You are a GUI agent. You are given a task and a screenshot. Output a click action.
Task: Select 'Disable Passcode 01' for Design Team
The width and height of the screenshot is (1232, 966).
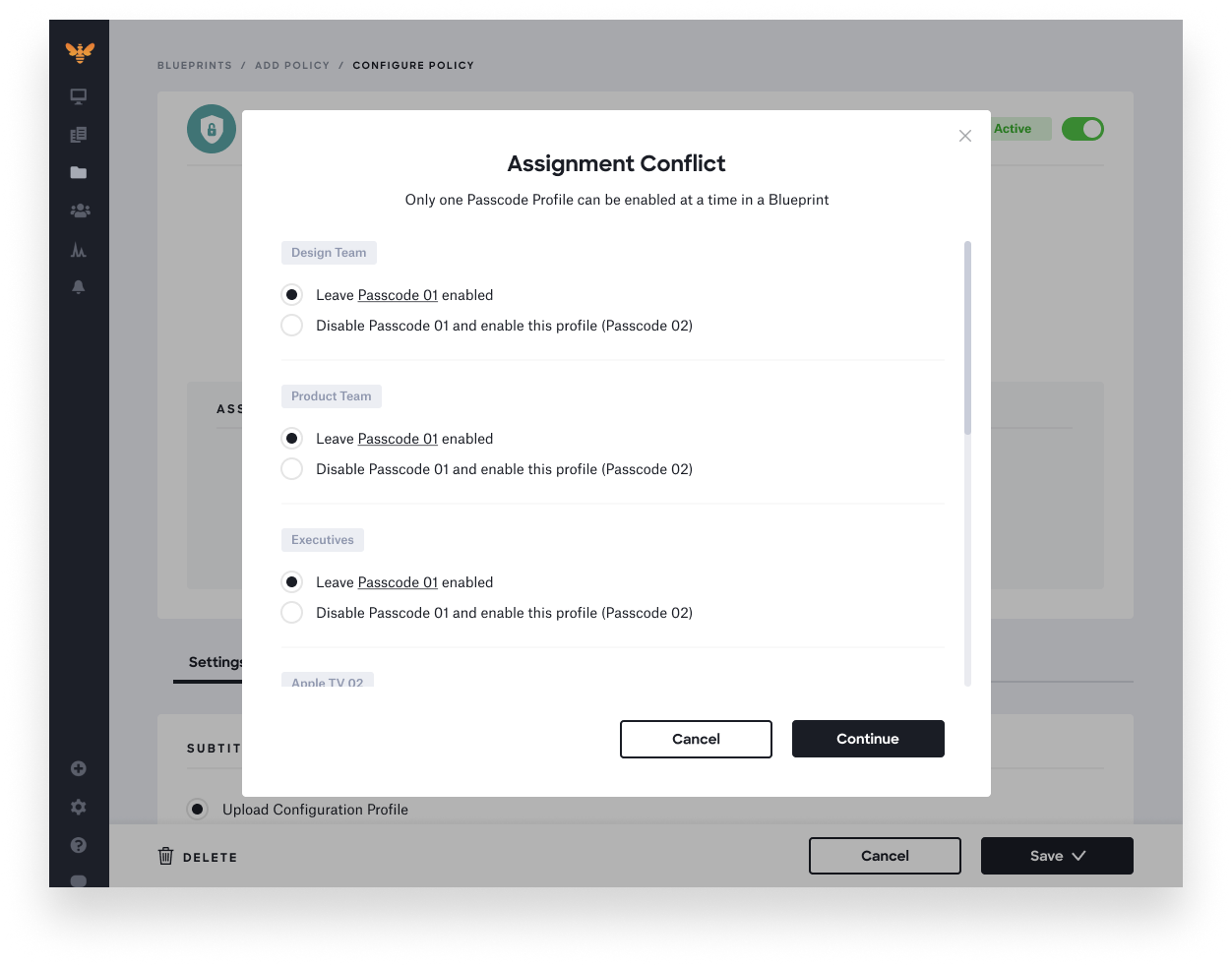point(291,325)
